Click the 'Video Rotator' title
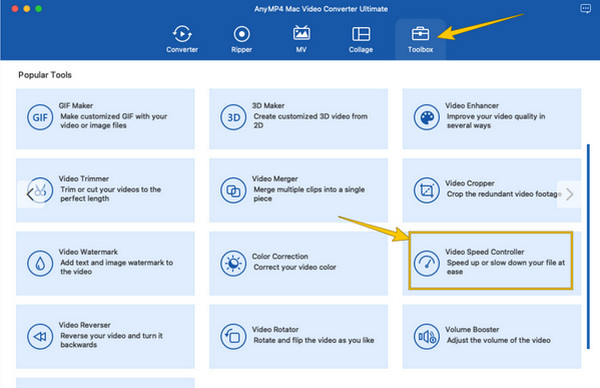This screenshot has width=600, height=388. pos(275,329)
